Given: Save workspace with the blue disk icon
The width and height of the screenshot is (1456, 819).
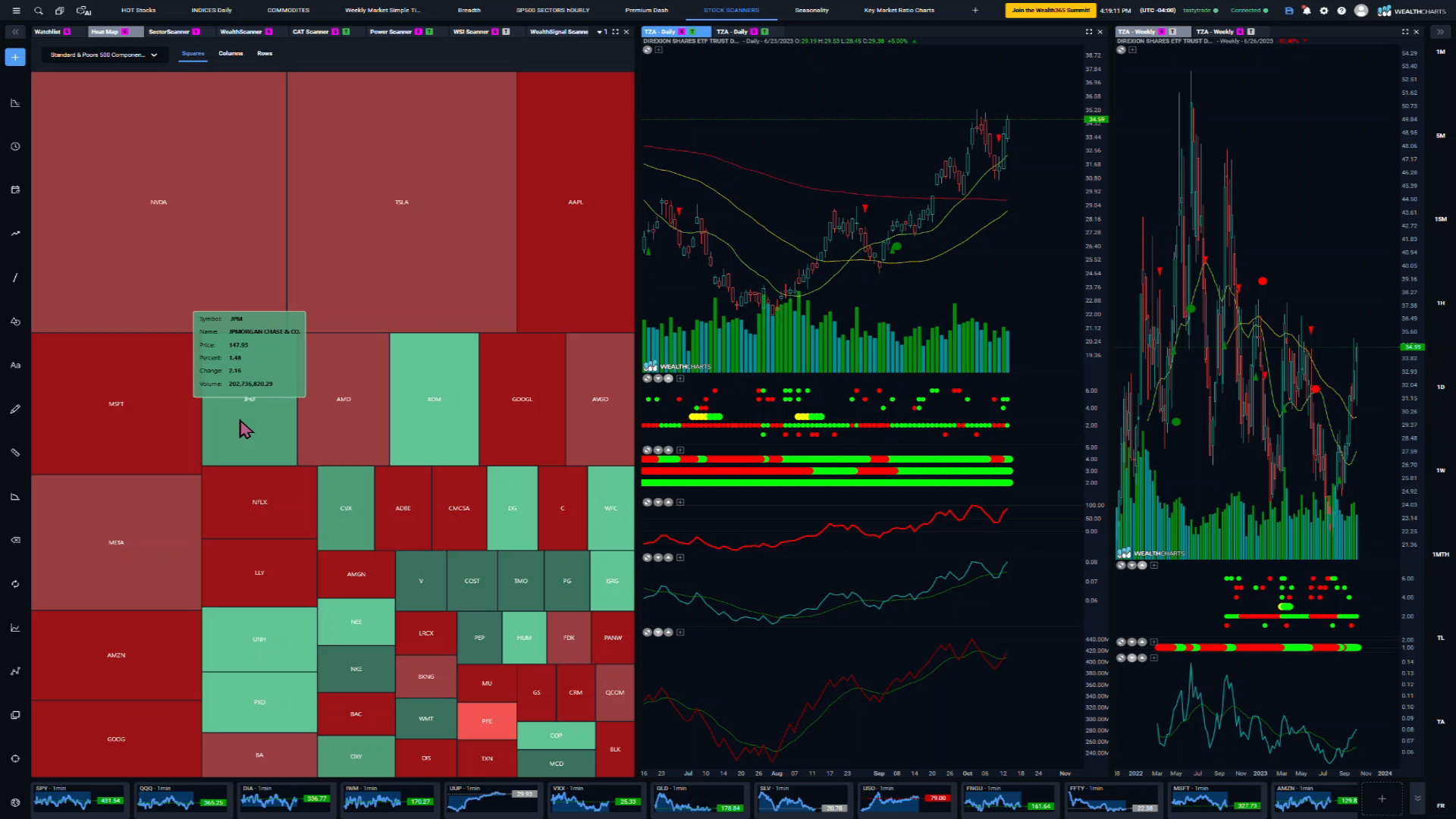Looking at the screenshot, I should (x=1288, y=11).
